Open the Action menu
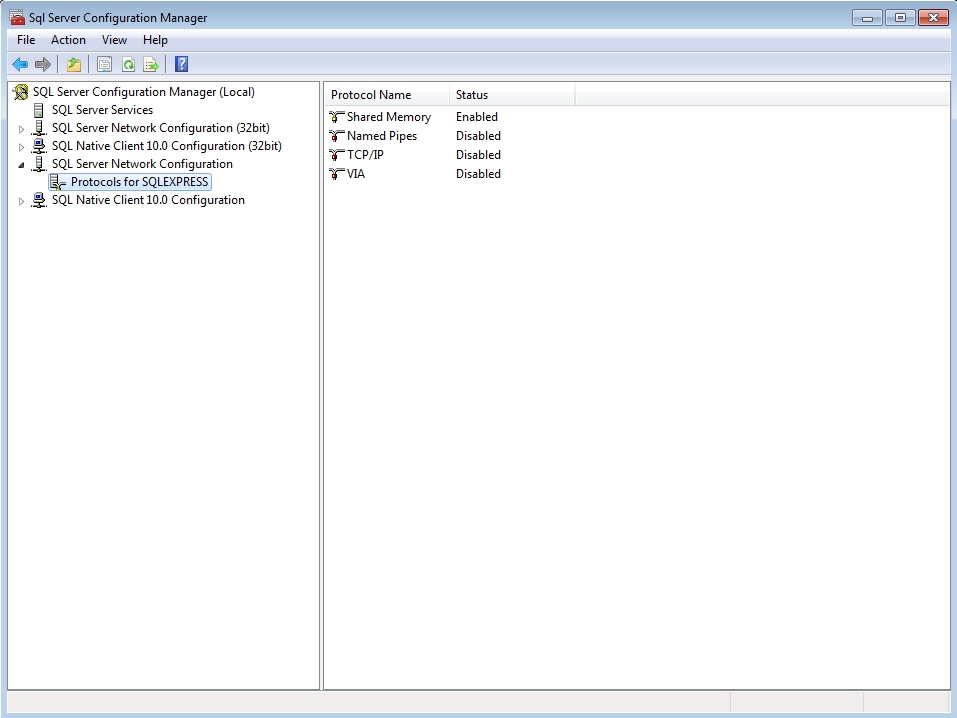Image resolution: width=957 pixels, height=718 pixels. pos(68,40)
